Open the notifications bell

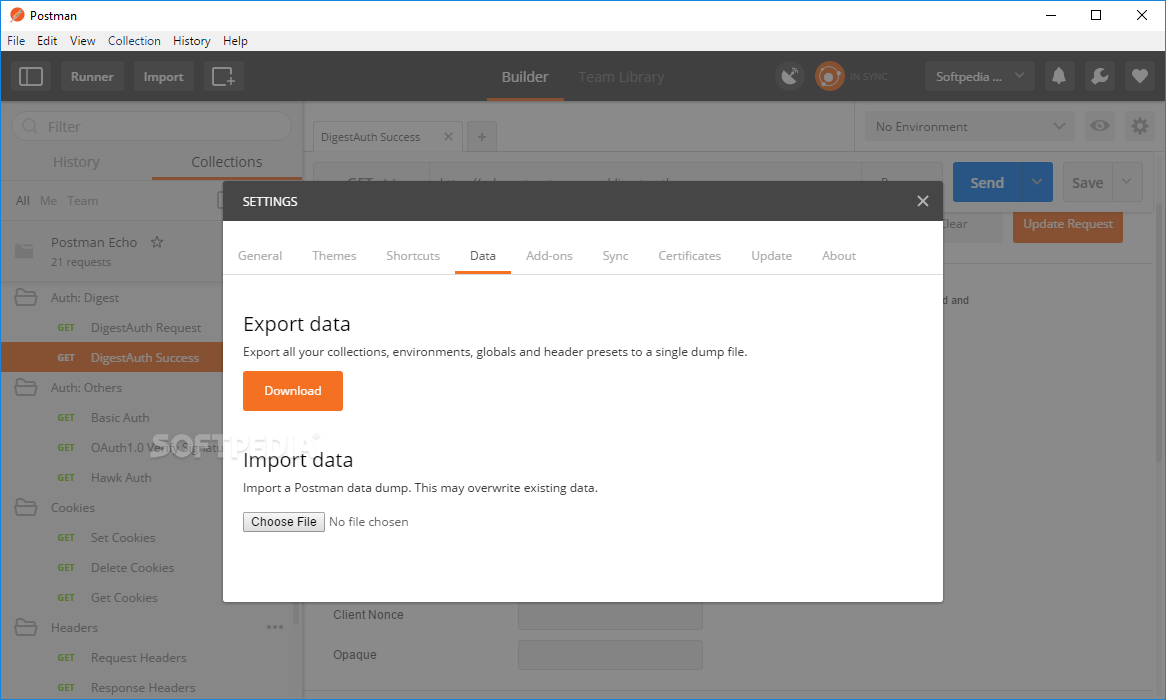pos(1059,76)
